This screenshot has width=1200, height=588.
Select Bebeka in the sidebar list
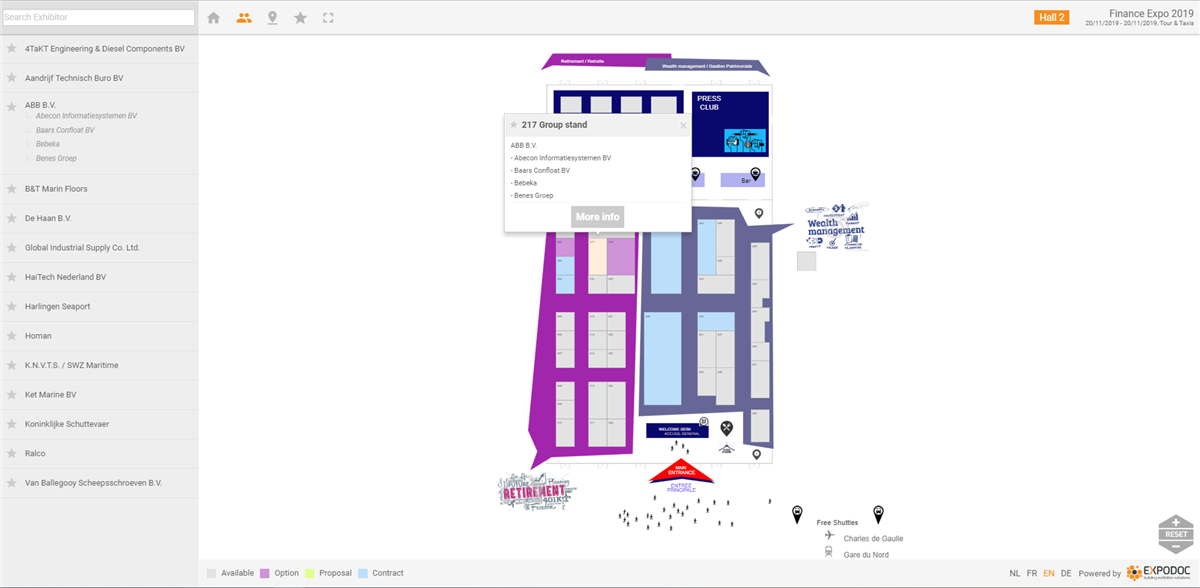click(x=49, y=144)
